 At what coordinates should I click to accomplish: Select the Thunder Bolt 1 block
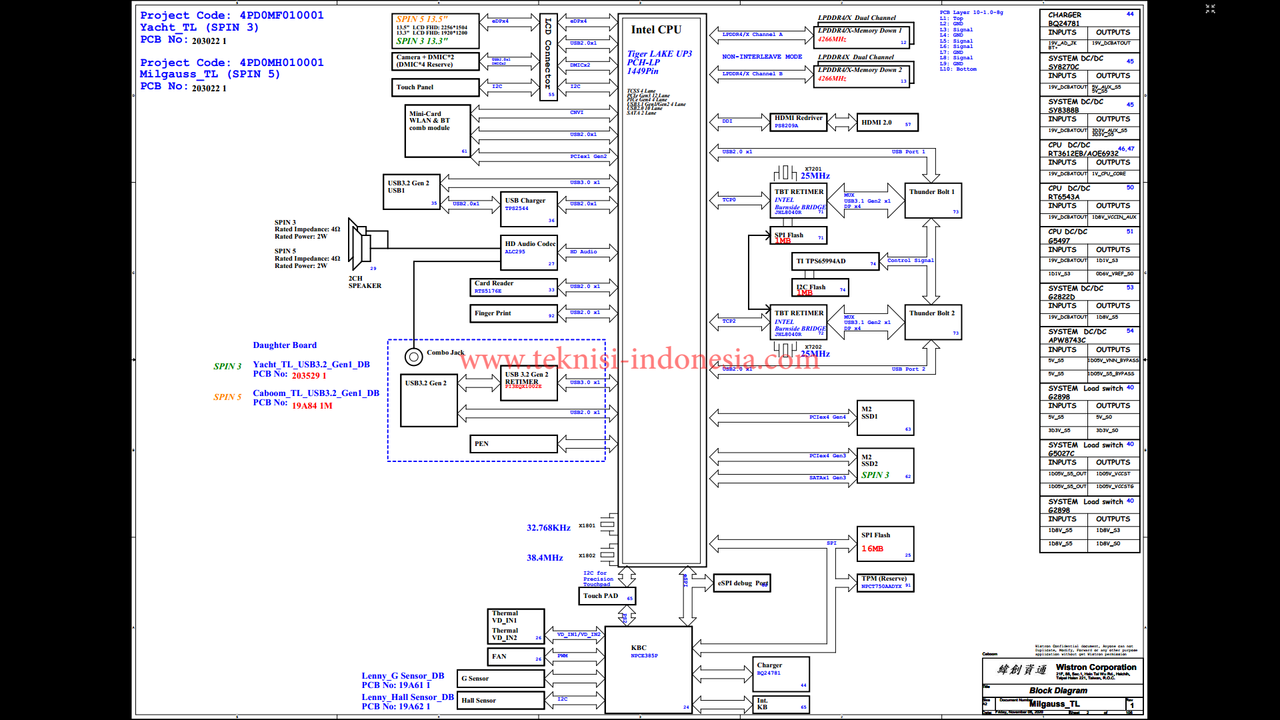933,200
